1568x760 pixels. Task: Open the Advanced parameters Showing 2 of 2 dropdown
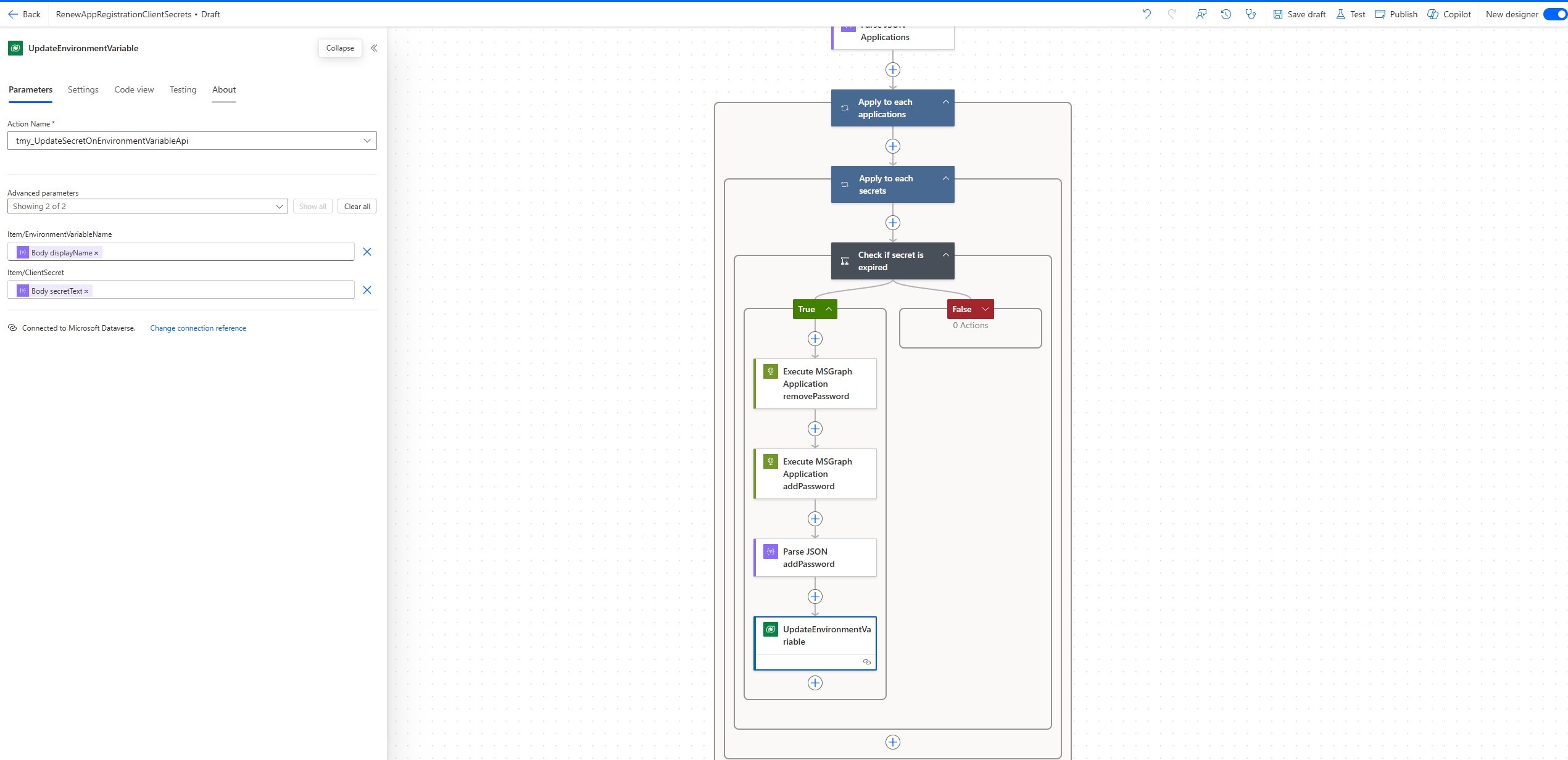[x=147, y=207]
